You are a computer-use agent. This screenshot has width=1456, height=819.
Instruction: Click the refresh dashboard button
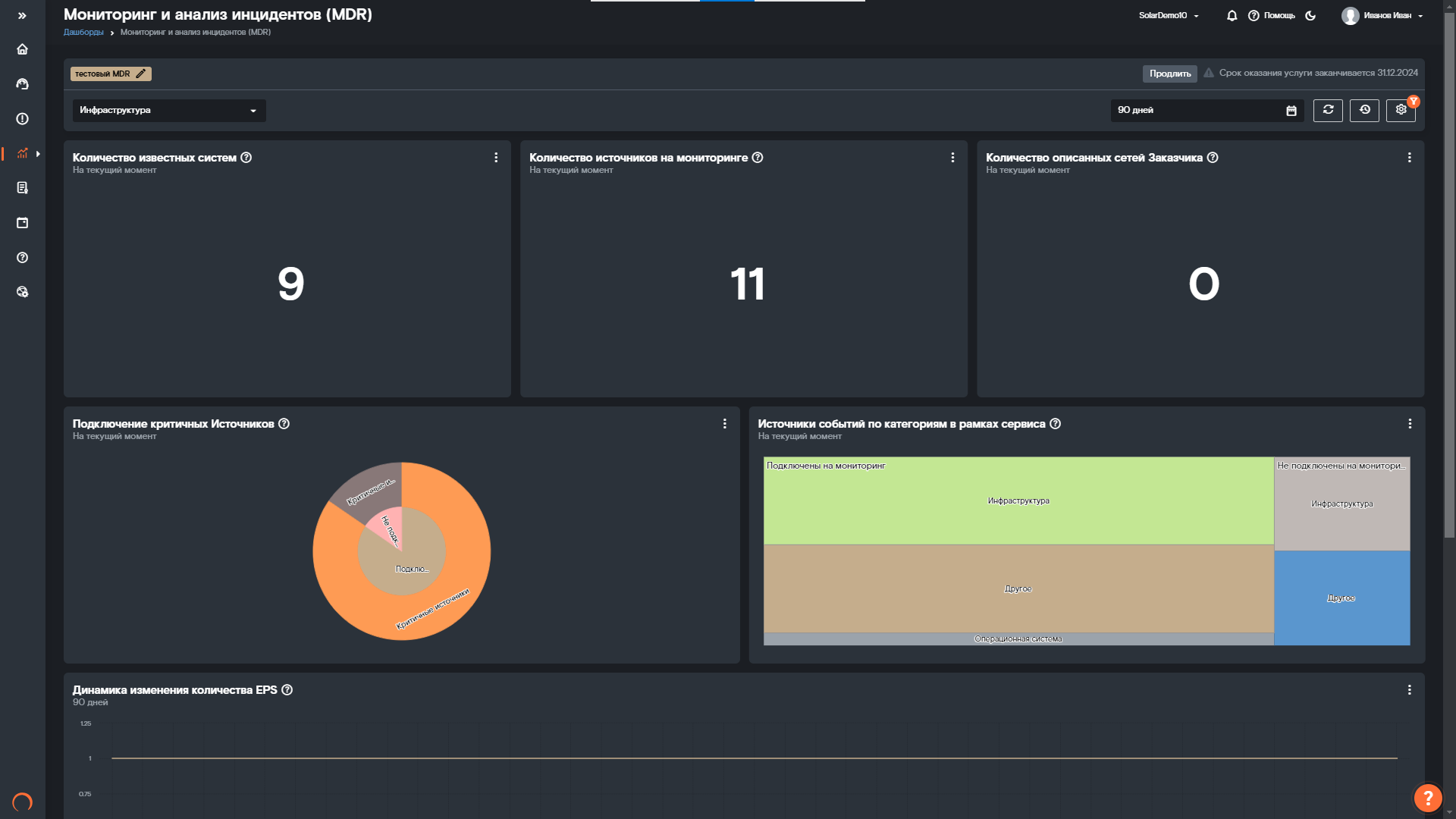pyautogui.click(x=1328, y=110)
